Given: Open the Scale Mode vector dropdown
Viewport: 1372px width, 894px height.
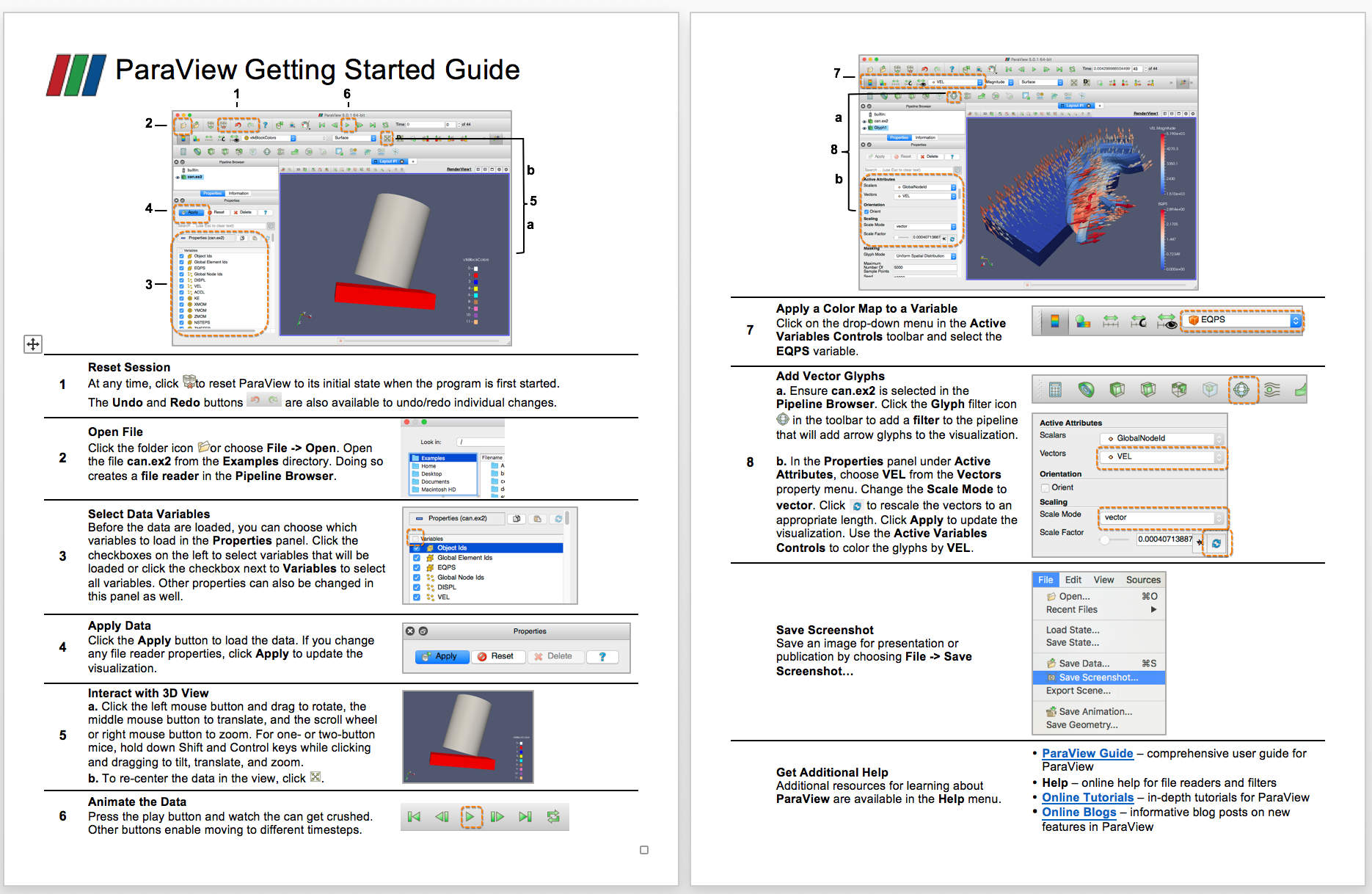Looking at the screenshot, I should tap(1161, 517).
